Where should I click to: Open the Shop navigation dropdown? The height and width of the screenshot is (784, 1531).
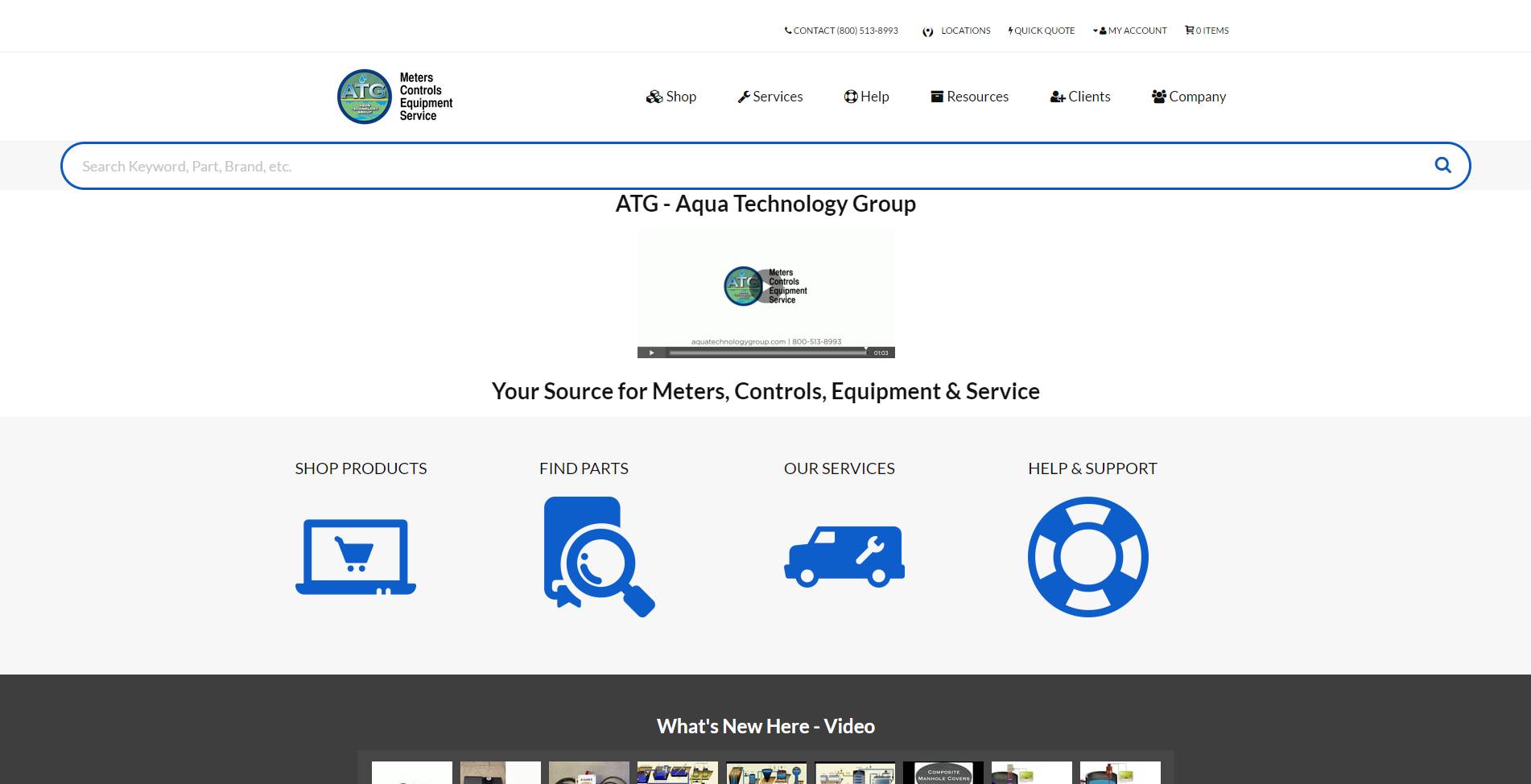tap(672, 96)
